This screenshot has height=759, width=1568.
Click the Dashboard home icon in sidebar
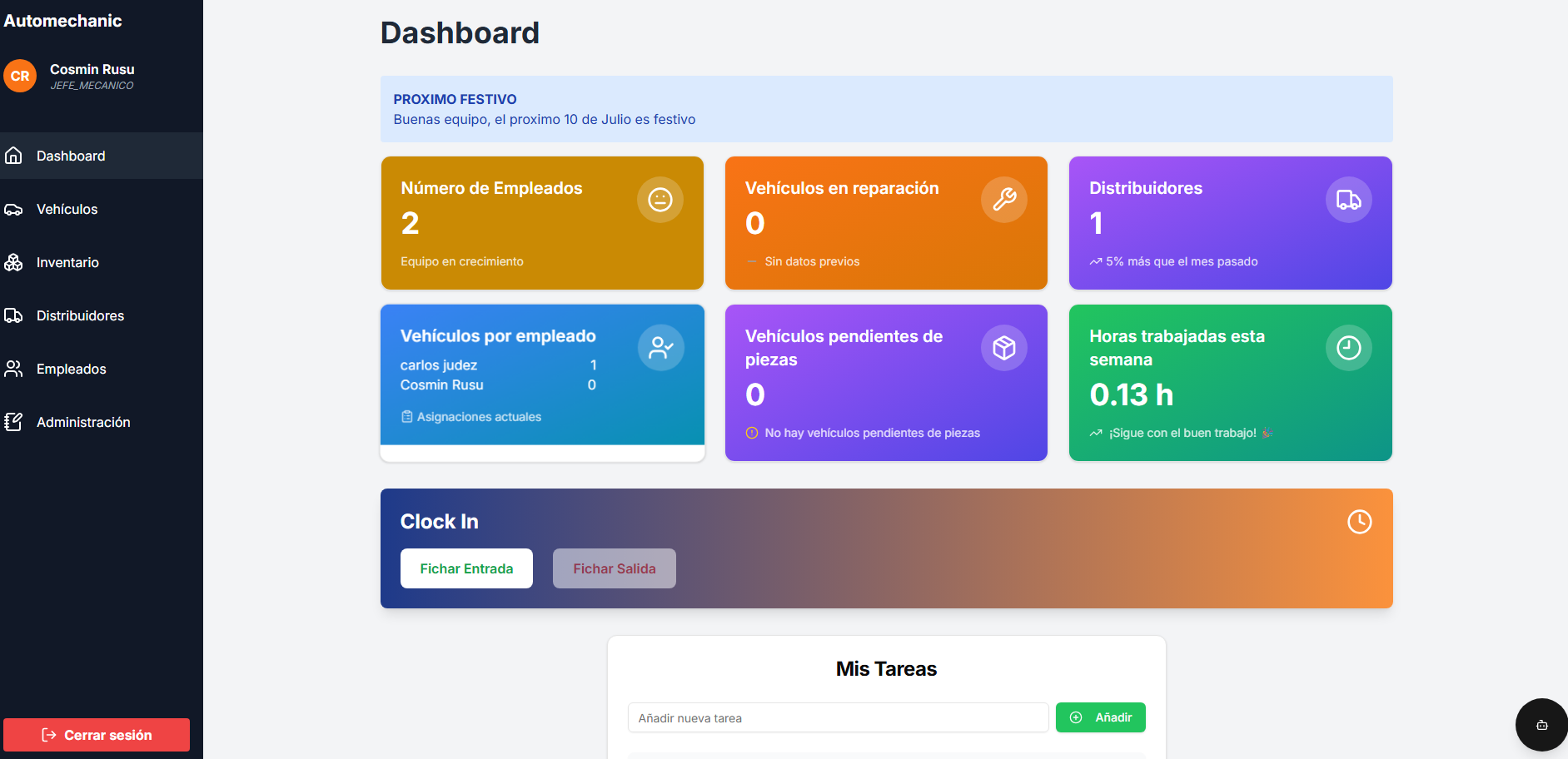[14, 156]
